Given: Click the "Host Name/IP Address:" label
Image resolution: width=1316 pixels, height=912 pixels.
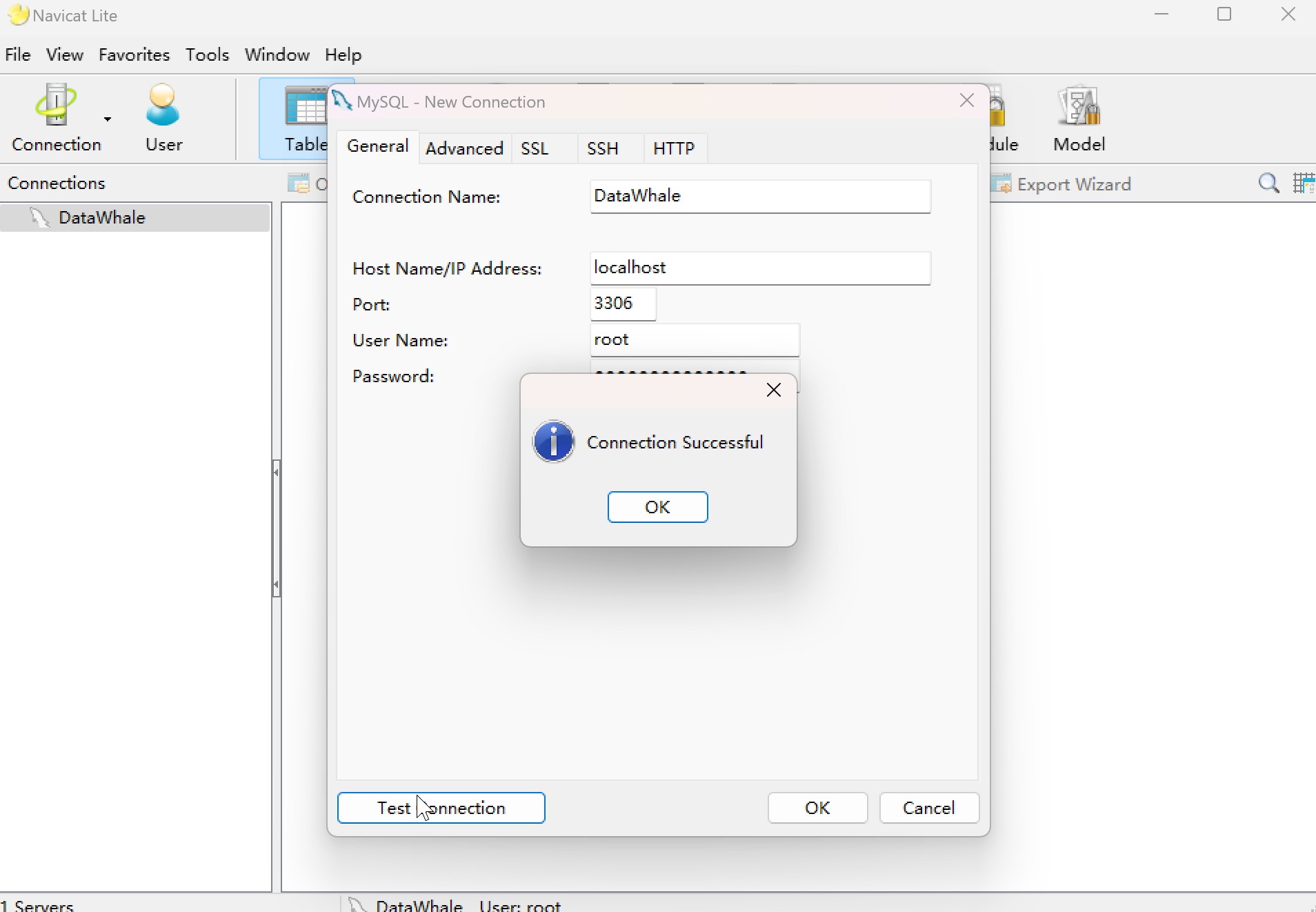Looking at the screenshot, I should pyautogui.click(x=447, y=268).
